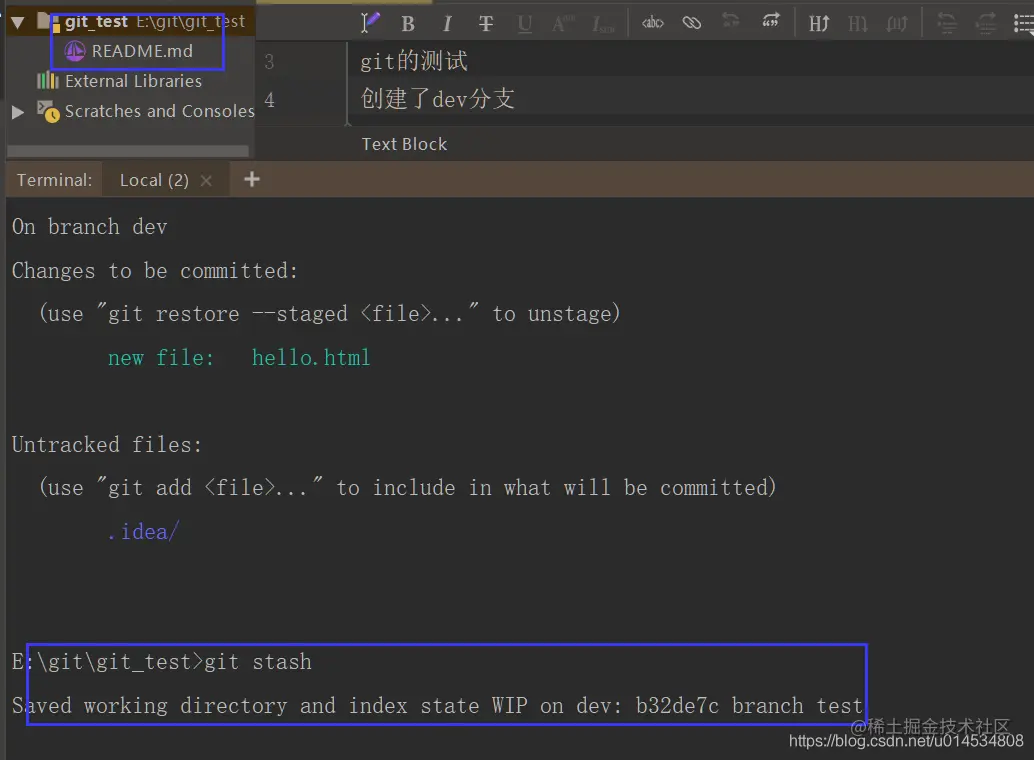Click the dimmed unquote icon

[x=731, y=21]
